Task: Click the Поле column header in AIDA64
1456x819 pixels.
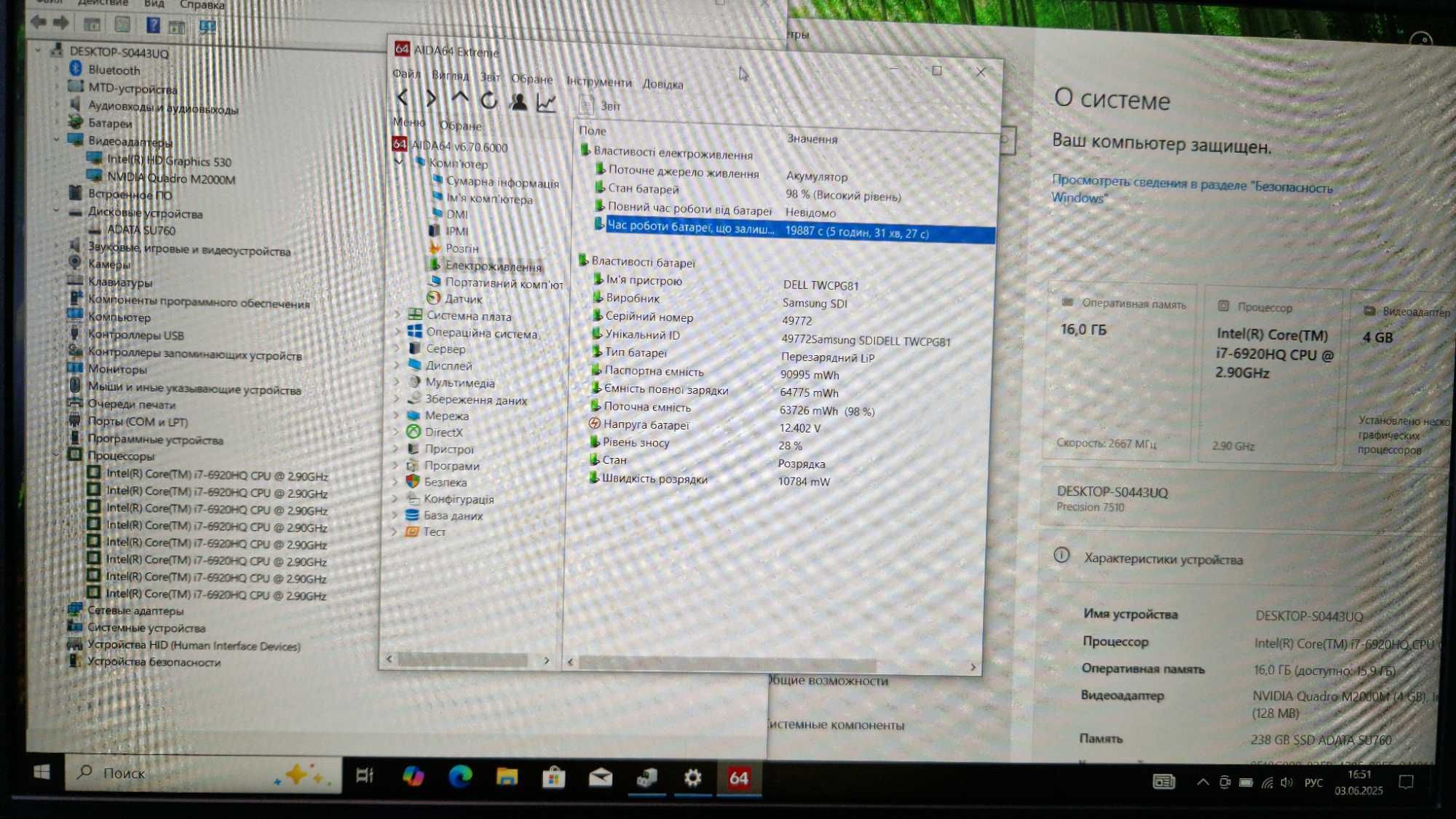Action: tap(592, 130)
